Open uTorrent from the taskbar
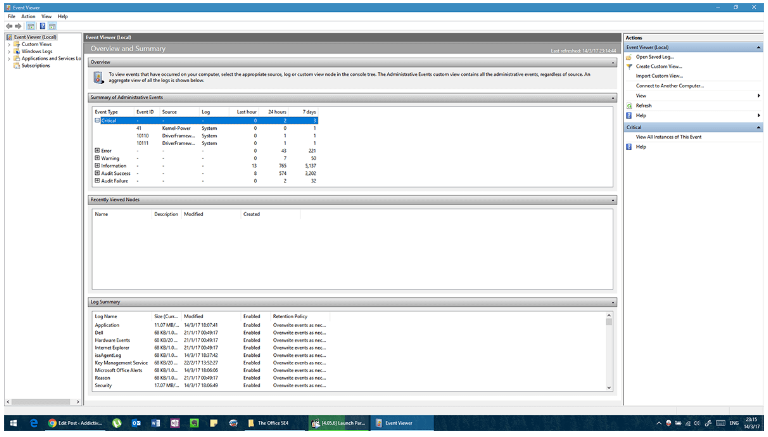 (x=117, y=423)
